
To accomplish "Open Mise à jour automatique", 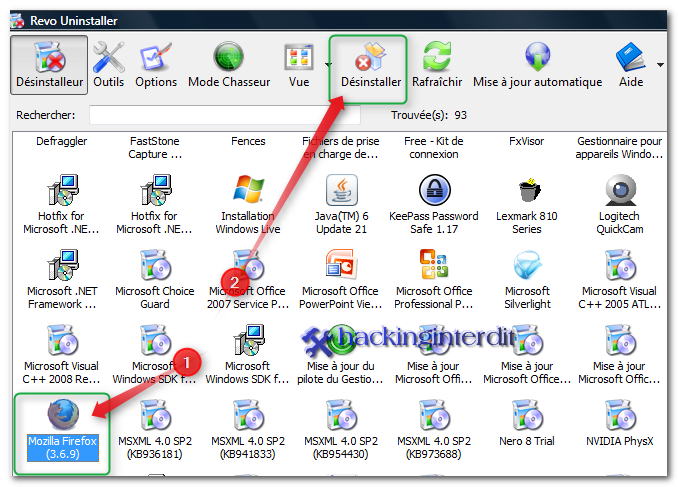I will tap(537, 65).
